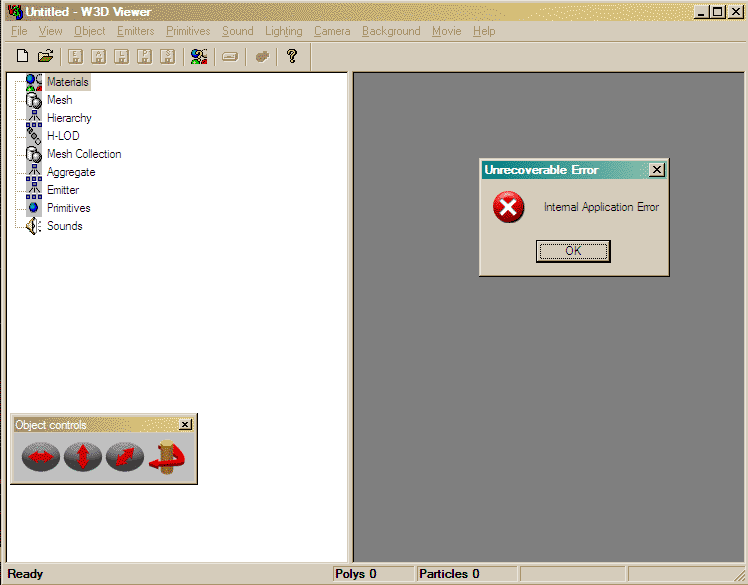Click the New file toolbar icon
Viewport: 748px width, 585px height.
22,57
